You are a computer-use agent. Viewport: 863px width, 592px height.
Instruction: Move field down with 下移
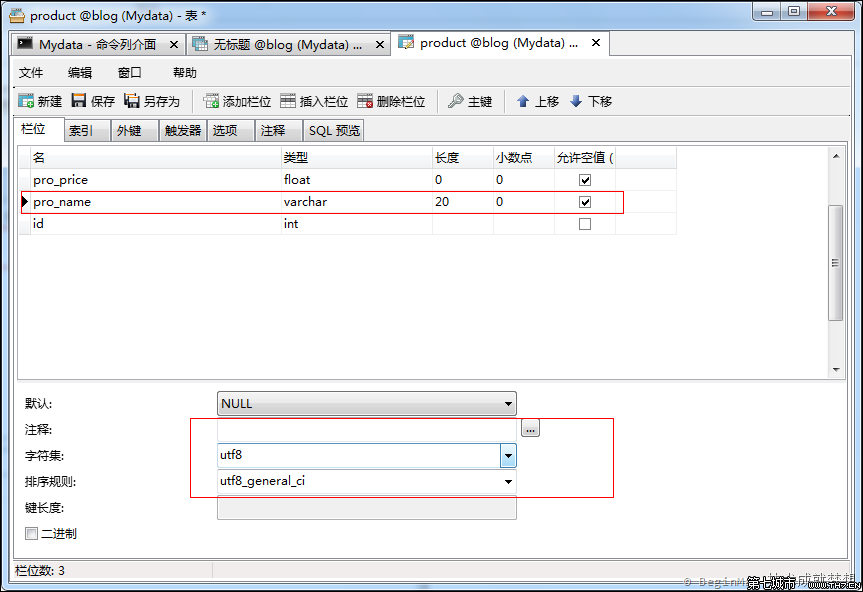(x=591, y=101)
